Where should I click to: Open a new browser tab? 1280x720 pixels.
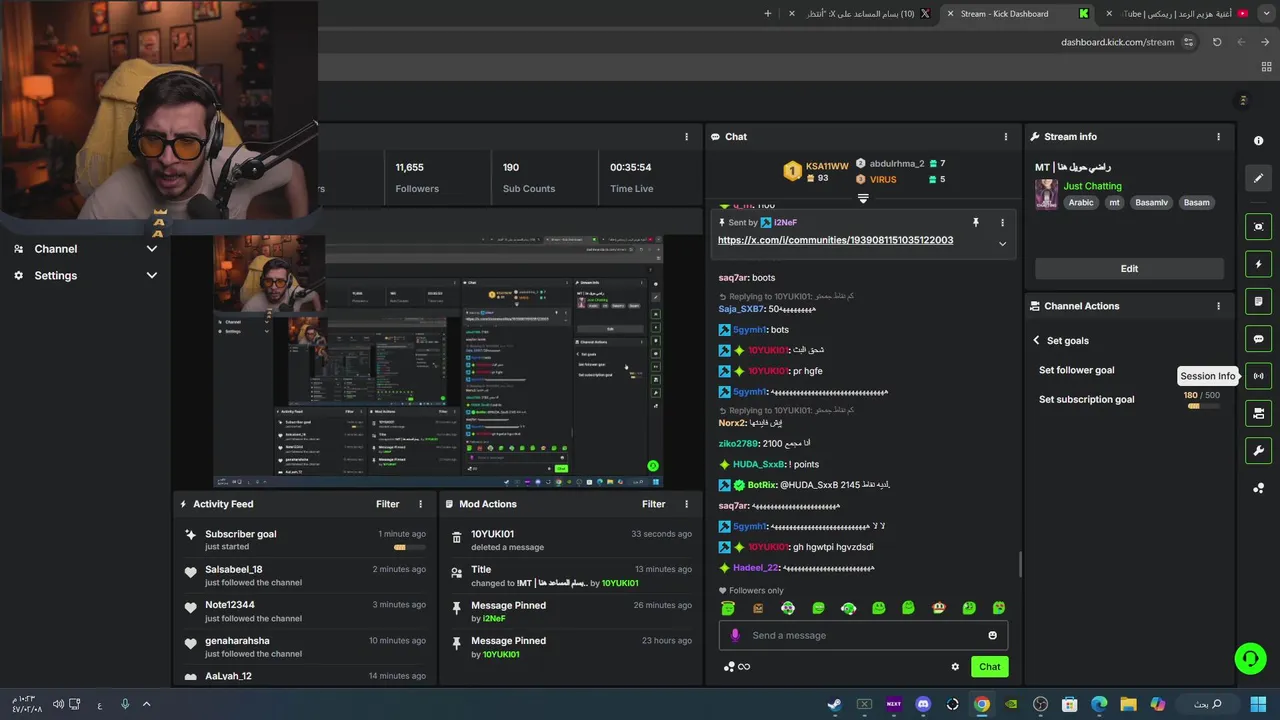point(768,14)
